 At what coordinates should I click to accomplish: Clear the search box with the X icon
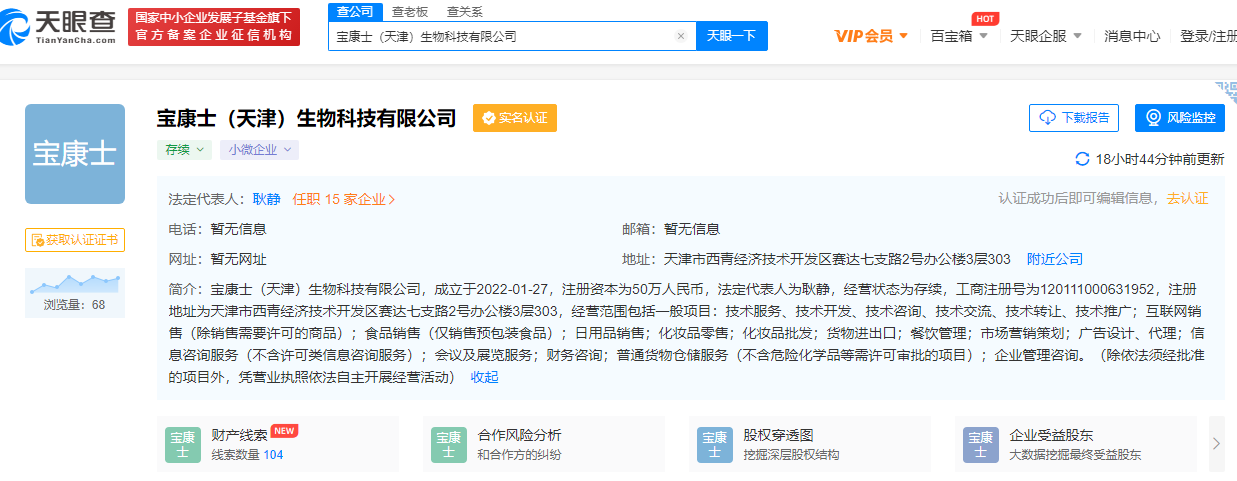click(681, 36)
